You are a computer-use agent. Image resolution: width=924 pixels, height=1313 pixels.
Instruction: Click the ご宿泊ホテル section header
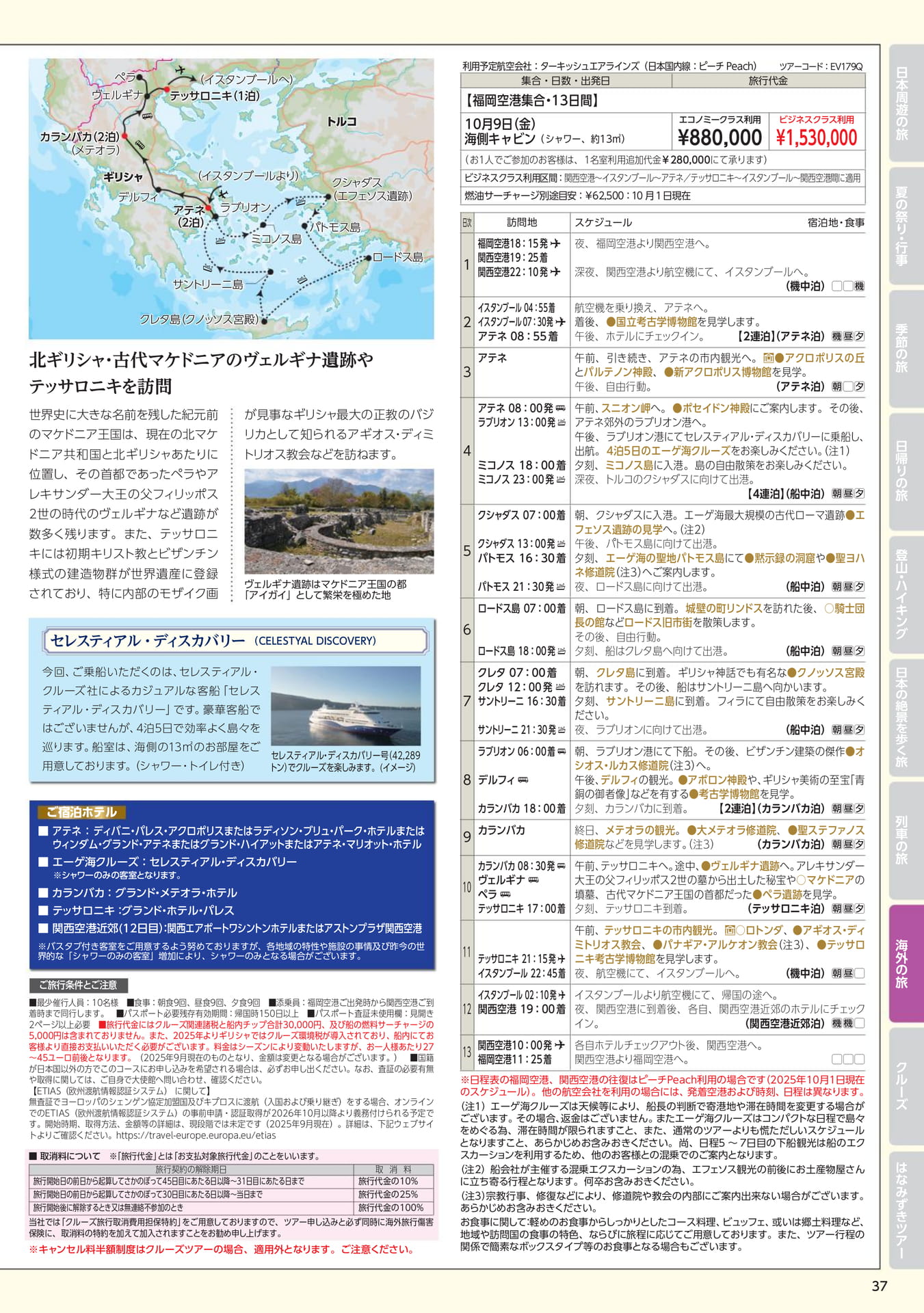point(81,812)
